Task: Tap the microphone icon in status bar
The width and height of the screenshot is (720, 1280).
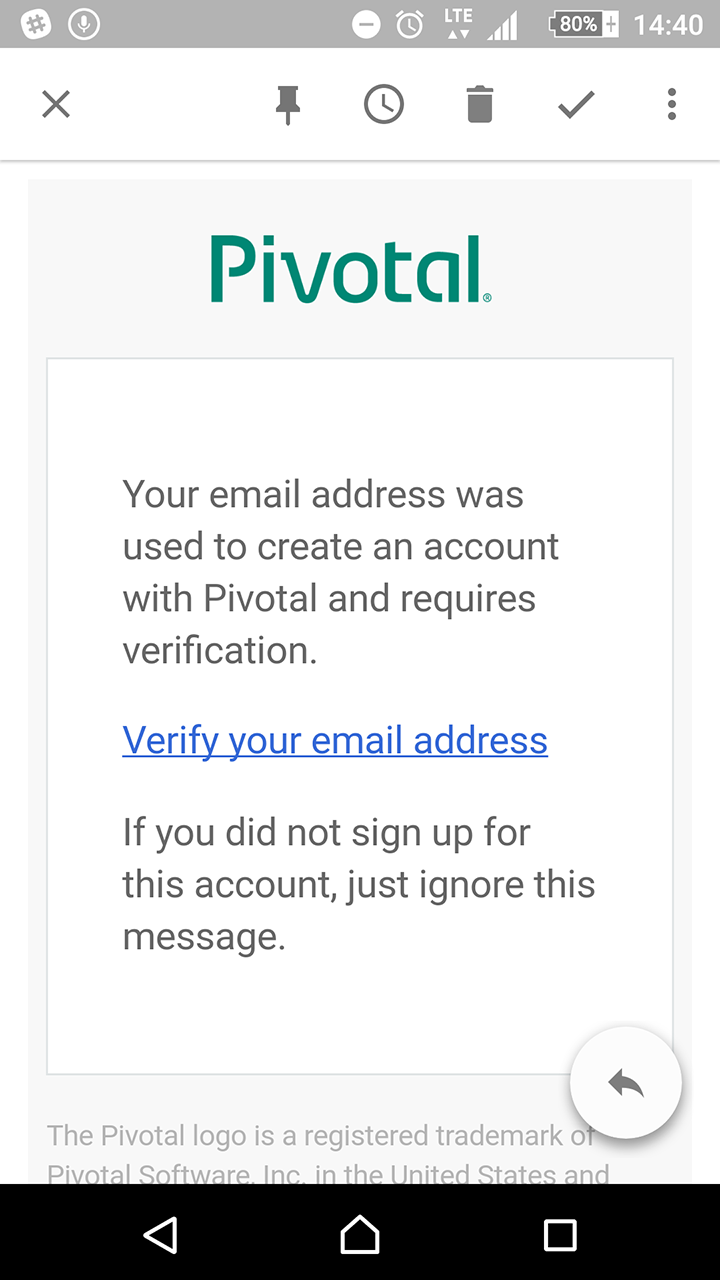Action: click(84, 24)
